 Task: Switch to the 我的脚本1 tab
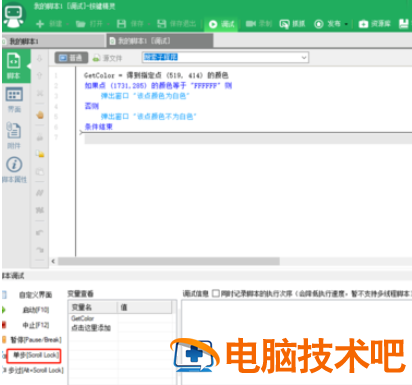pyautogui.click(x=53, y=41)
